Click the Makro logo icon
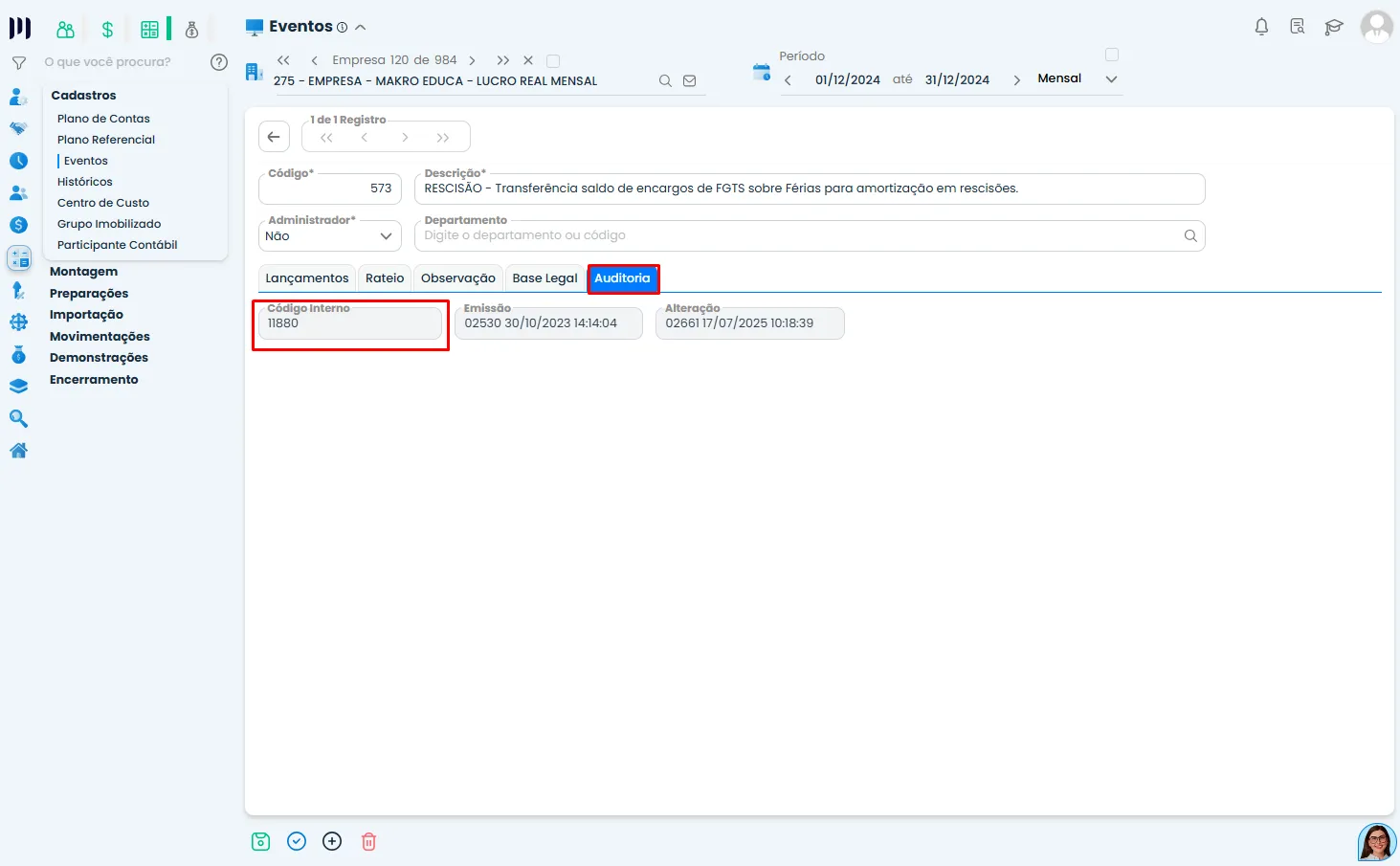1400x866 pixels. pyautogui.click(x=20, y=29)
